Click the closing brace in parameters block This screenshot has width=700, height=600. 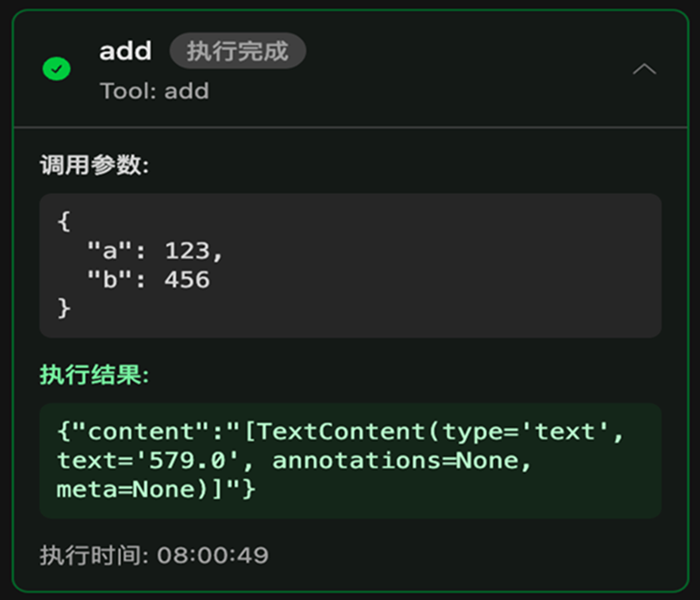(64, 308)
